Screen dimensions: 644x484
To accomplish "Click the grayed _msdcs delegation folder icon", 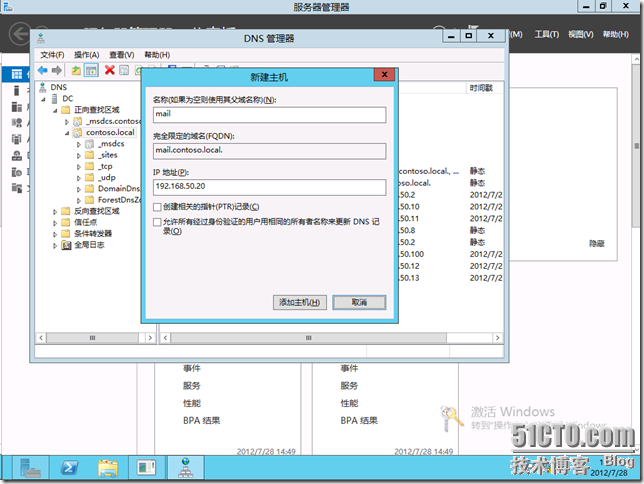I will [x=90, y=144].
